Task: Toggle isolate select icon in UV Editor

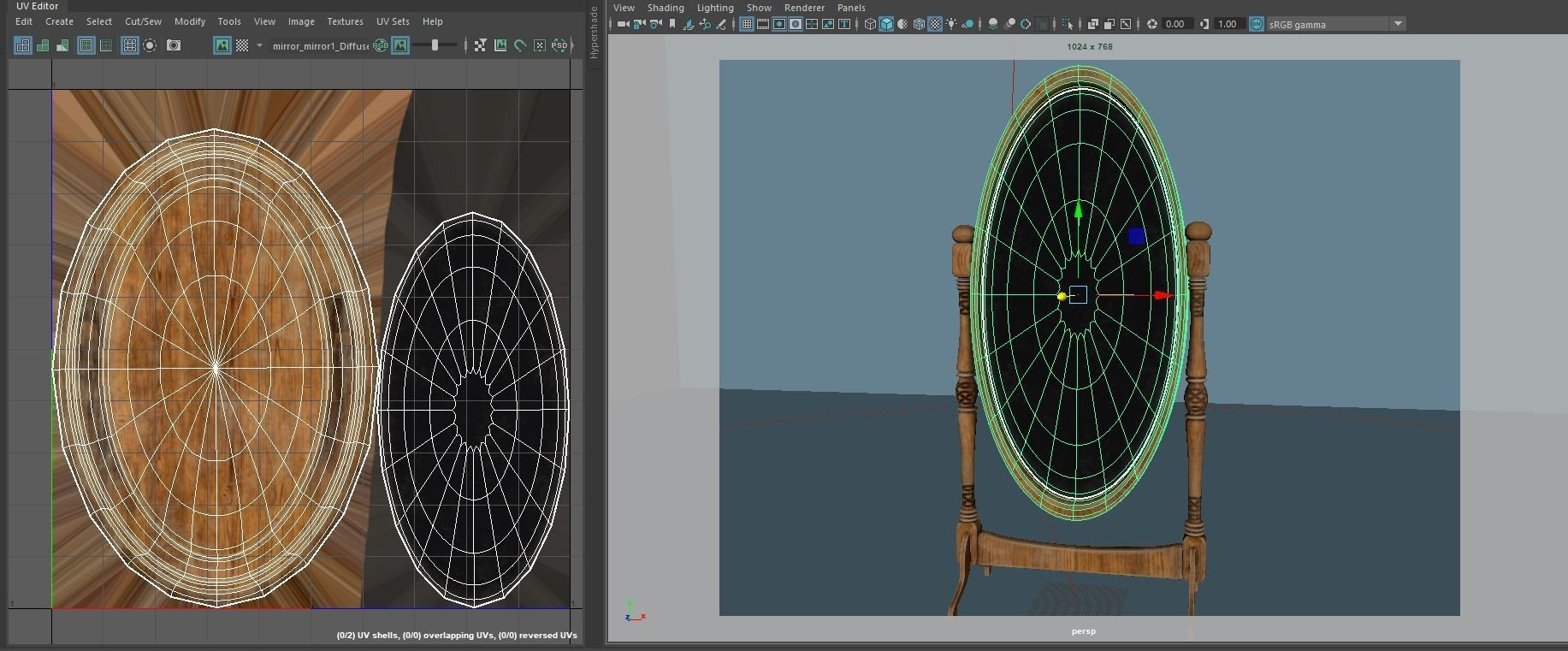Action: click(x=150, y=45)
